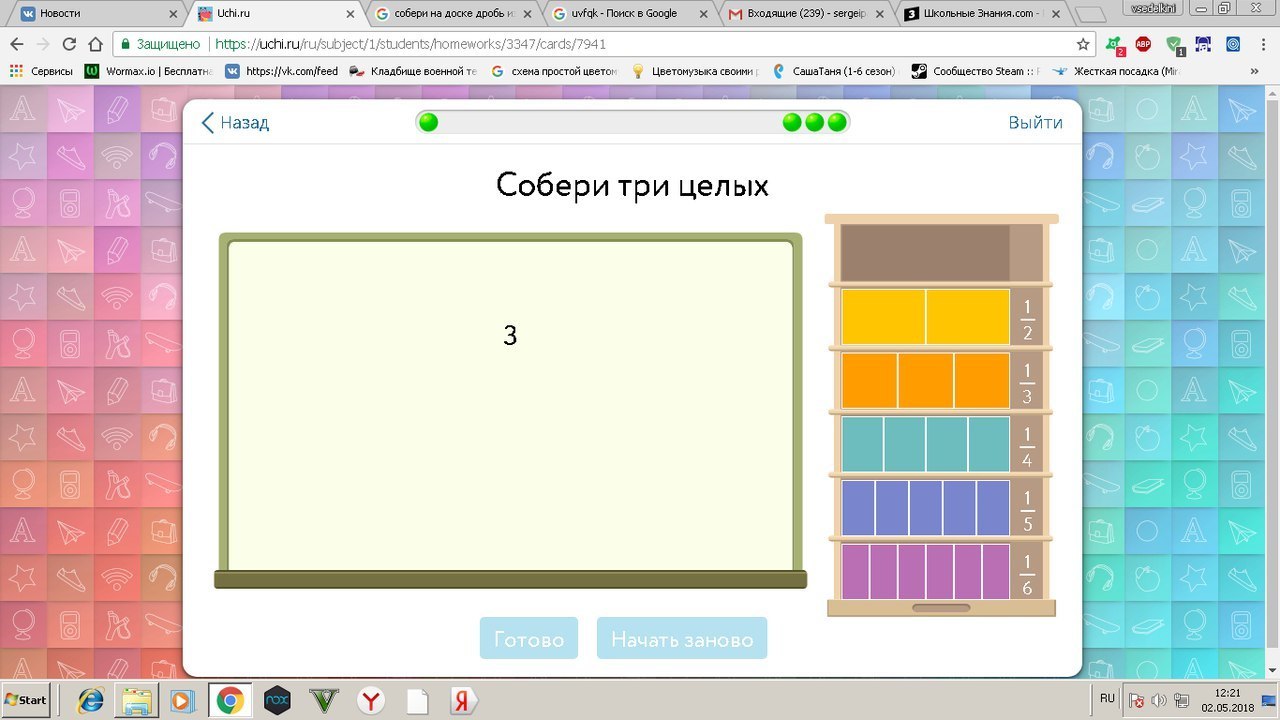Click the top brown whole bar in the shelf
Viewport: 1280px width, 720px height.
tap(925, 251)
